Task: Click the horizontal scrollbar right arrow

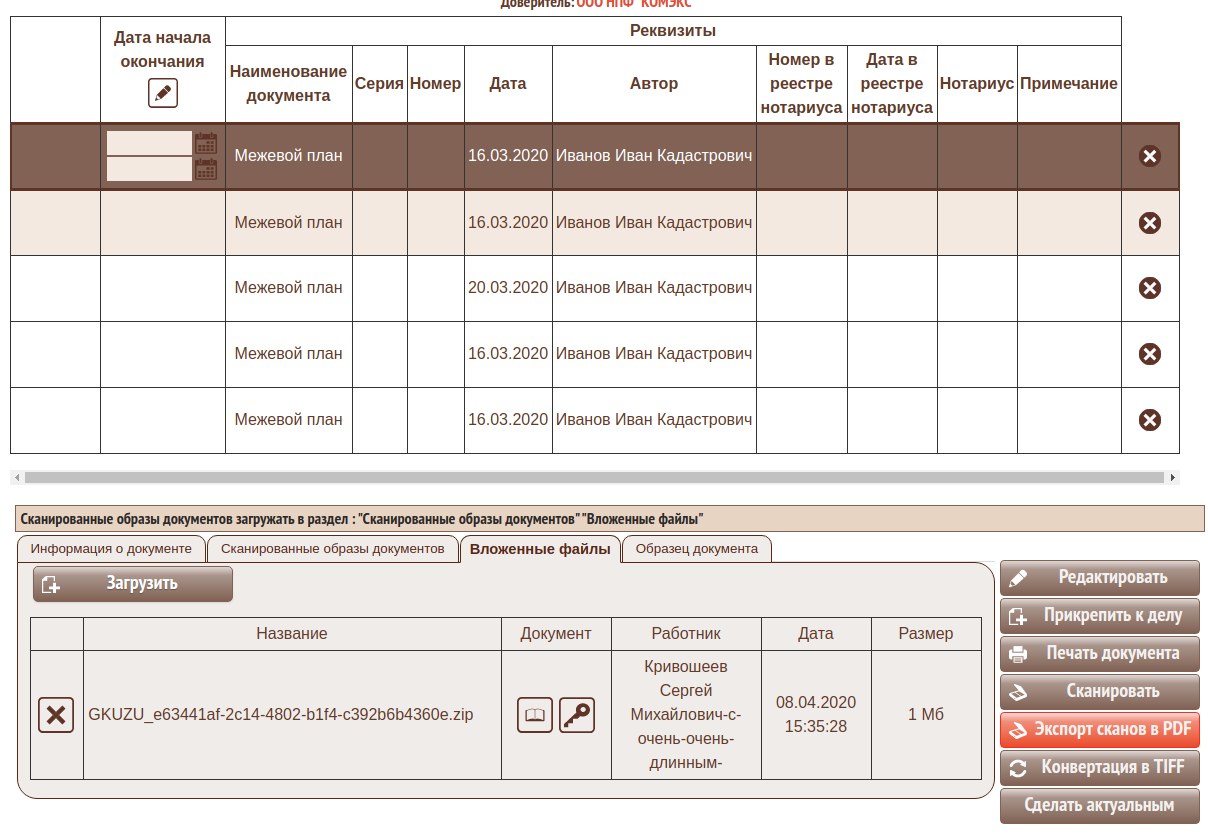Action: [1173, 478]
